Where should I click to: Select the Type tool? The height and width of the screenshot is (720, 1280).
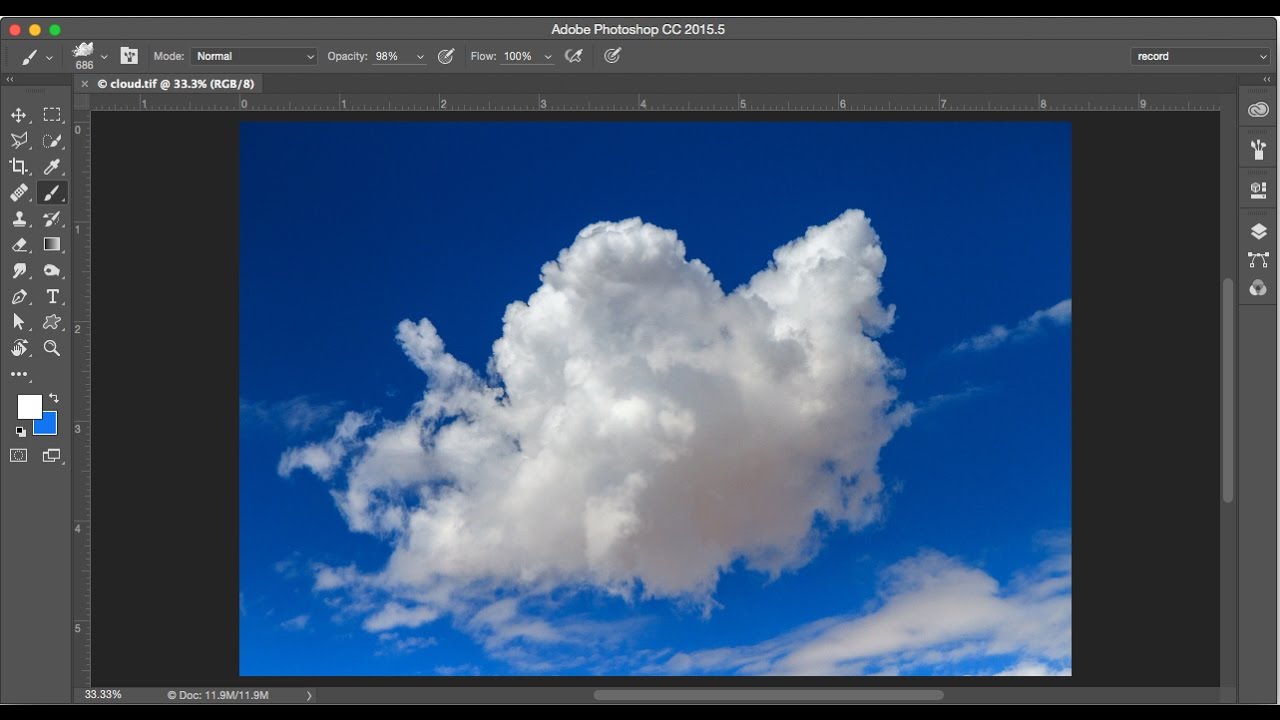pos(52,297)
